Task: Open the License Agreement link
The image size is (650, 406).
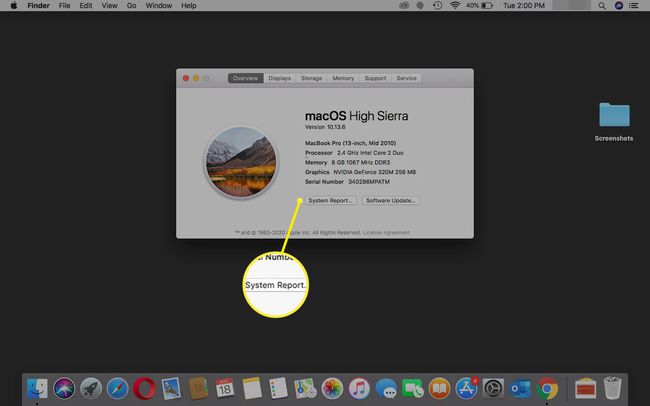Action: coord(386,233)
